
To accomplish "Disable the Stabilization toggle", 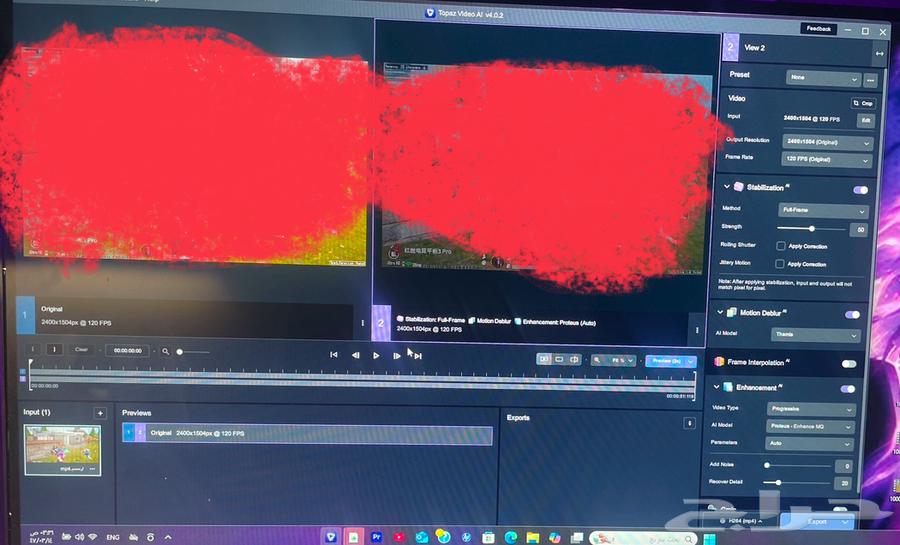I will point(860,189).
